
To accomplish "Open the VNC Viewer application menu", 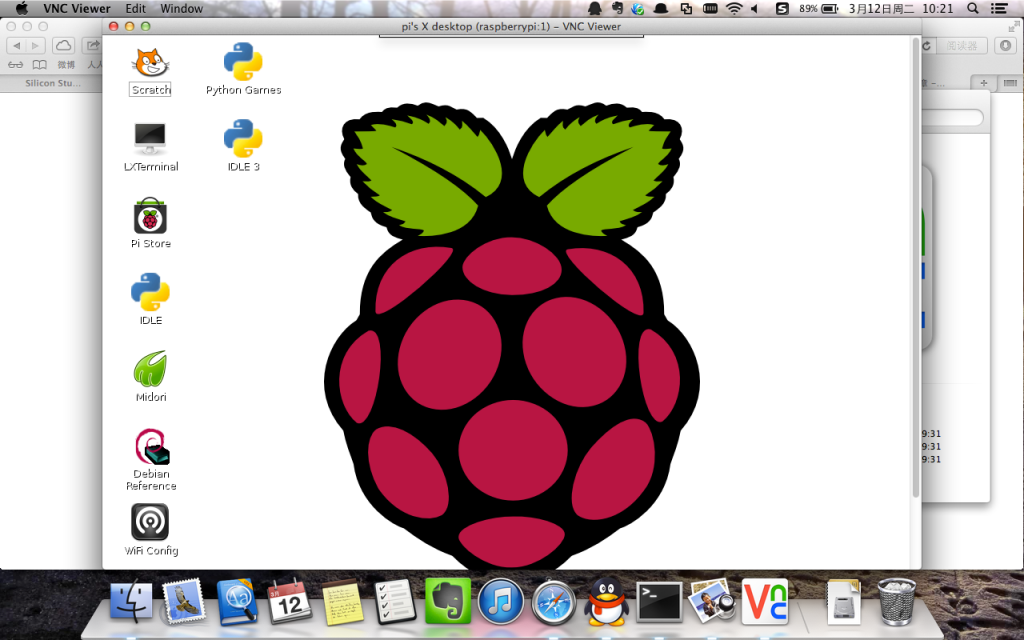I will pyautogui.click(x=77, y=8).
